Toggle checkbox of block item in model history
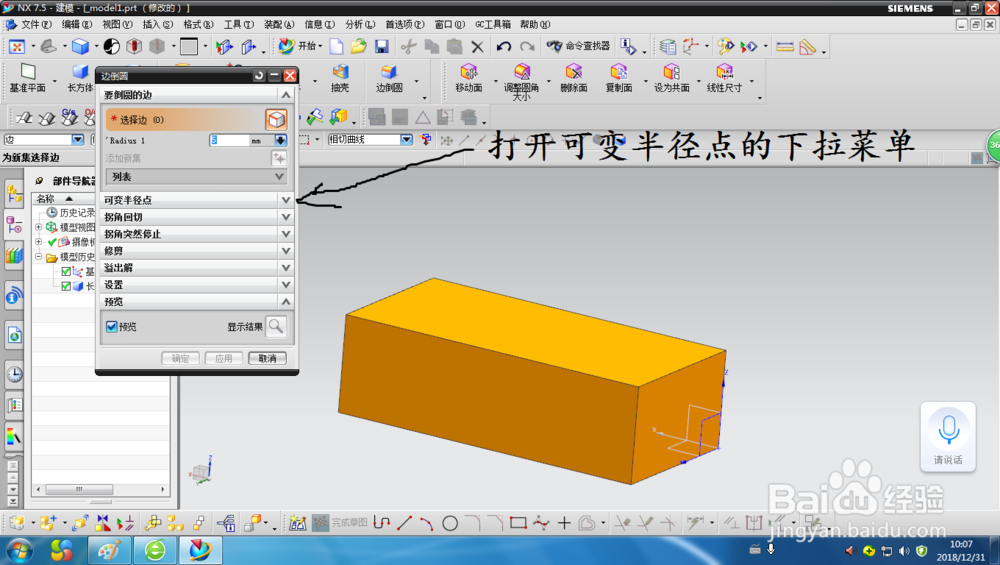This screenshot has height=565, width=1000. point(66,286)
